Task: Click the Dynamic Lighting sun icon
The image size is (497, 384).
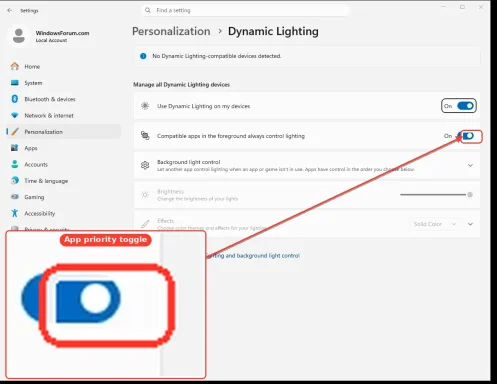Action: click(145, 106)
